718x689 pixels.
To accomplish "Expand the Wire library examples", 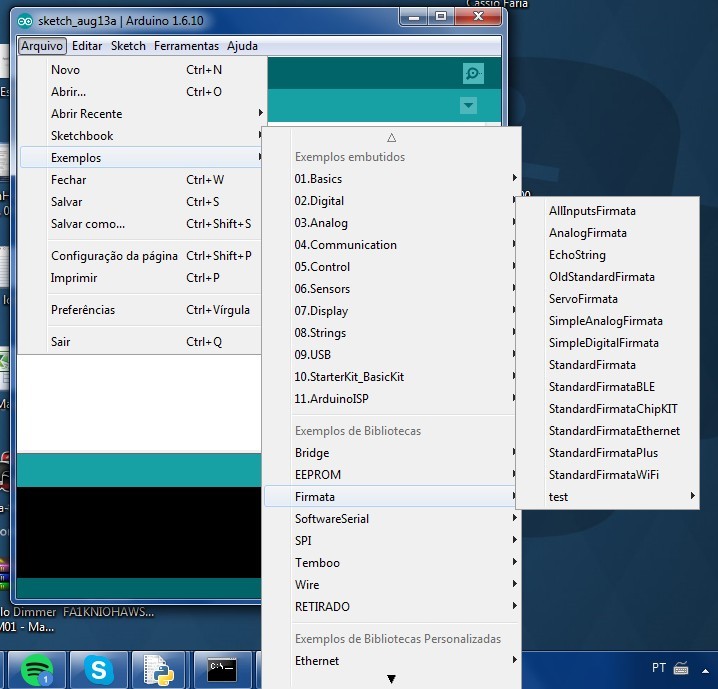I will pyautogui.click(x=392, y=584).
